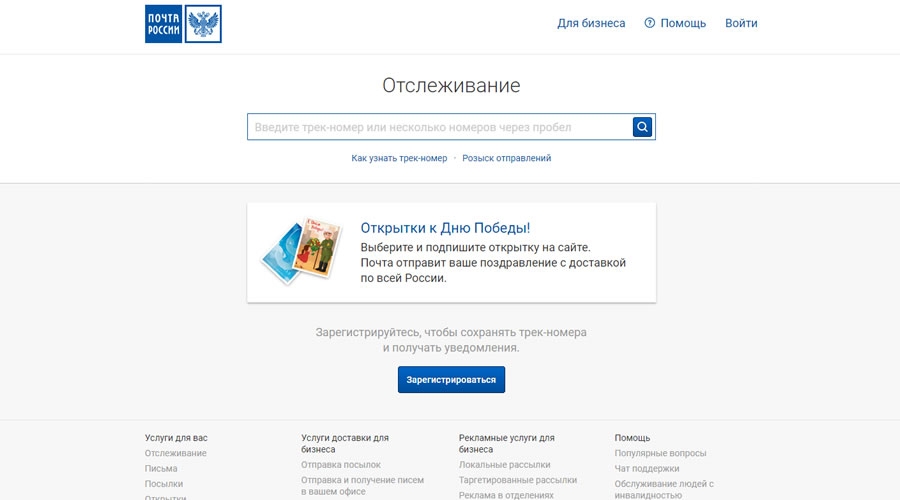Click the question mark help icon
Image resolution: width=900 pixels, height=500 pixels.
tap(650, 23)
